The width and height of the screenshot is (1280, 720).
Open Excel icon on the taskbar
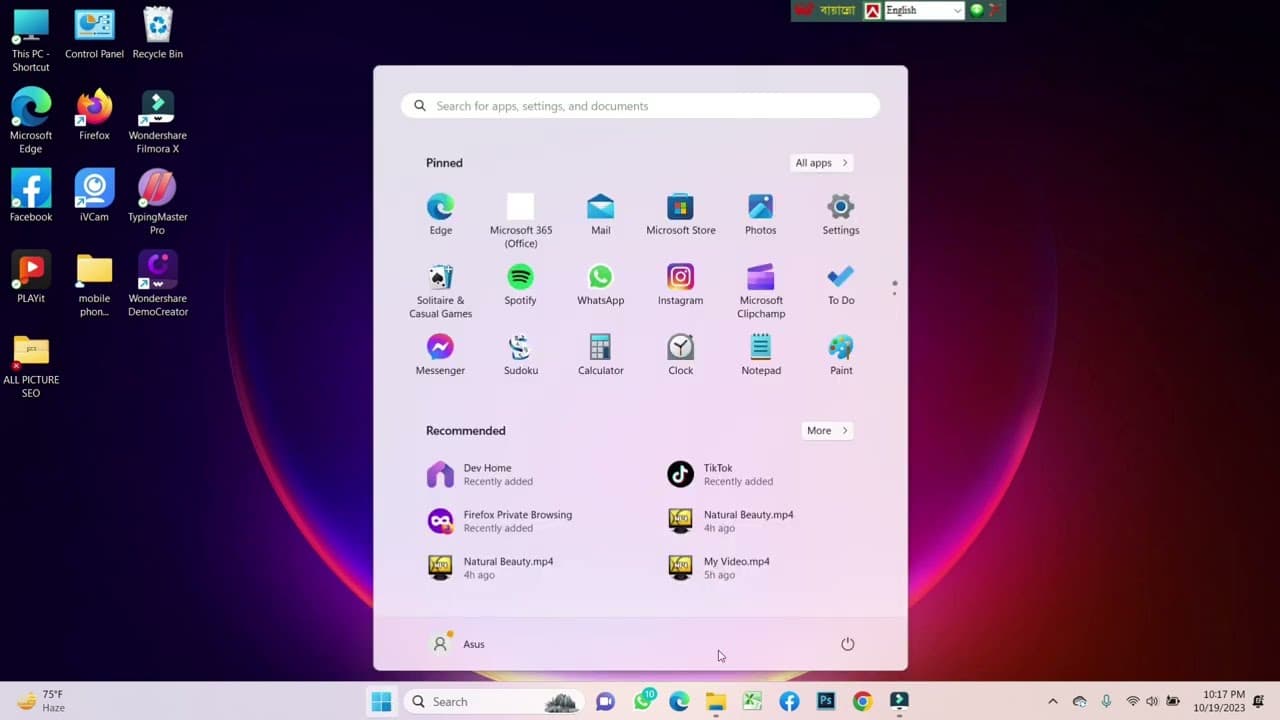pyautogui.click(x=752, y=702)
